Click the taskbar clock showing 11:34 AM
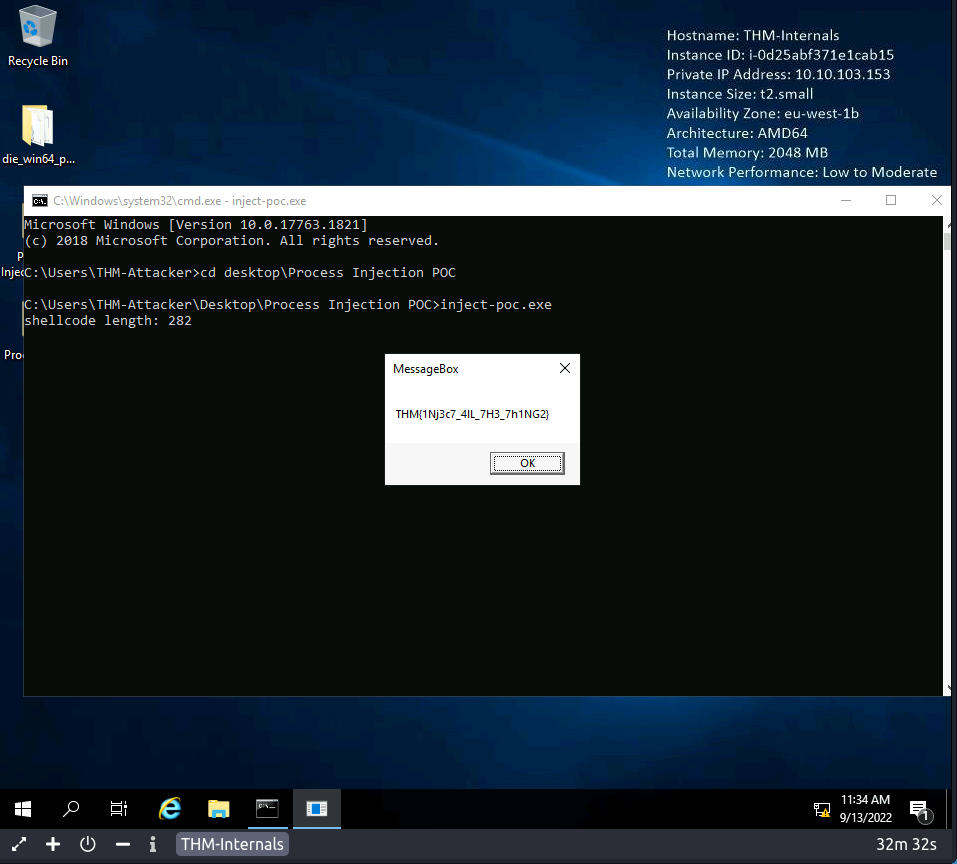The height and width of the screenshot is (864, 957). point(865,808)
